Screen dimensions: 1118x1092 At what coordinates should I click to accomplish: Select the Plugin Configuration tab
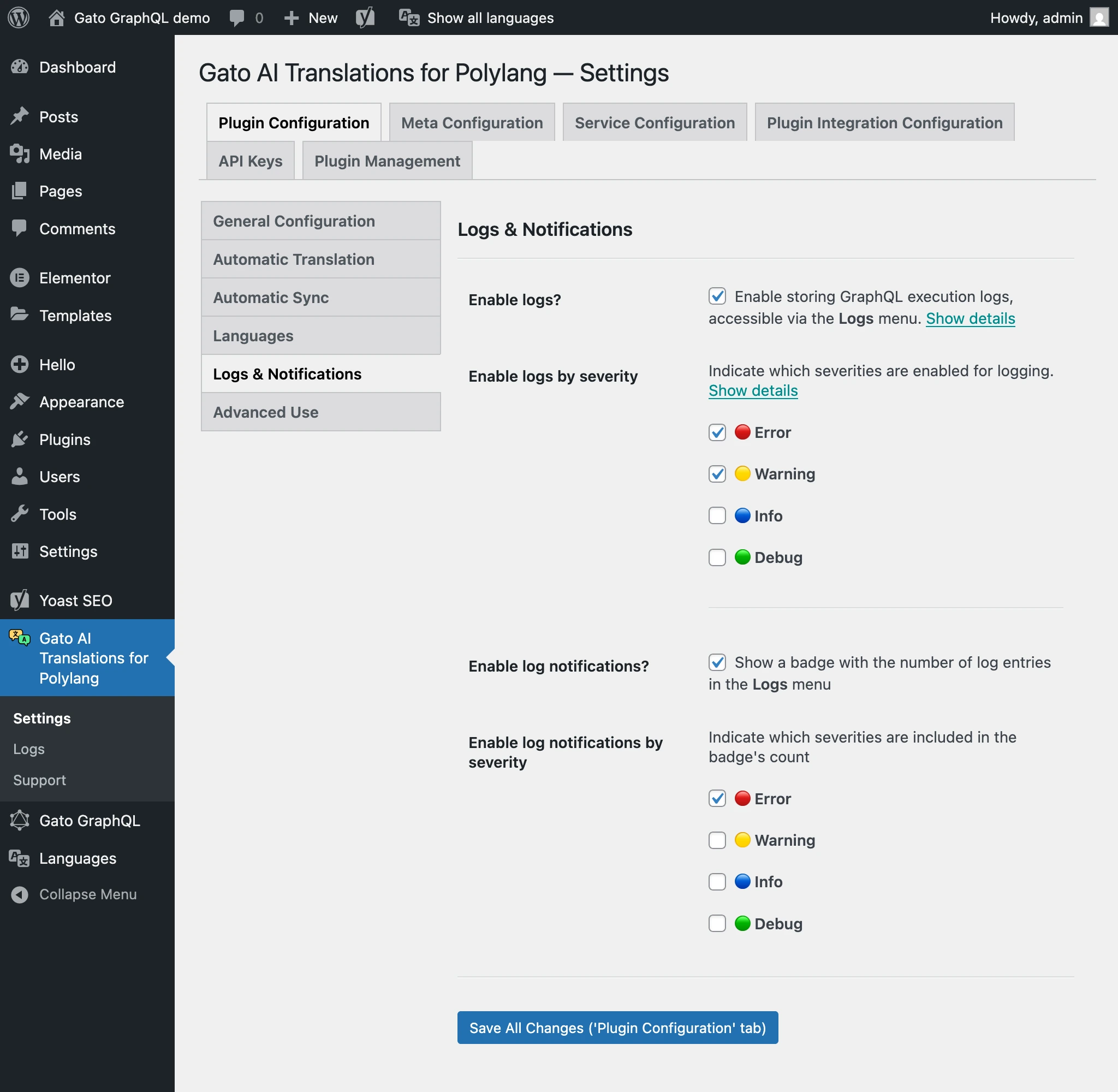(x=294, y=122)
